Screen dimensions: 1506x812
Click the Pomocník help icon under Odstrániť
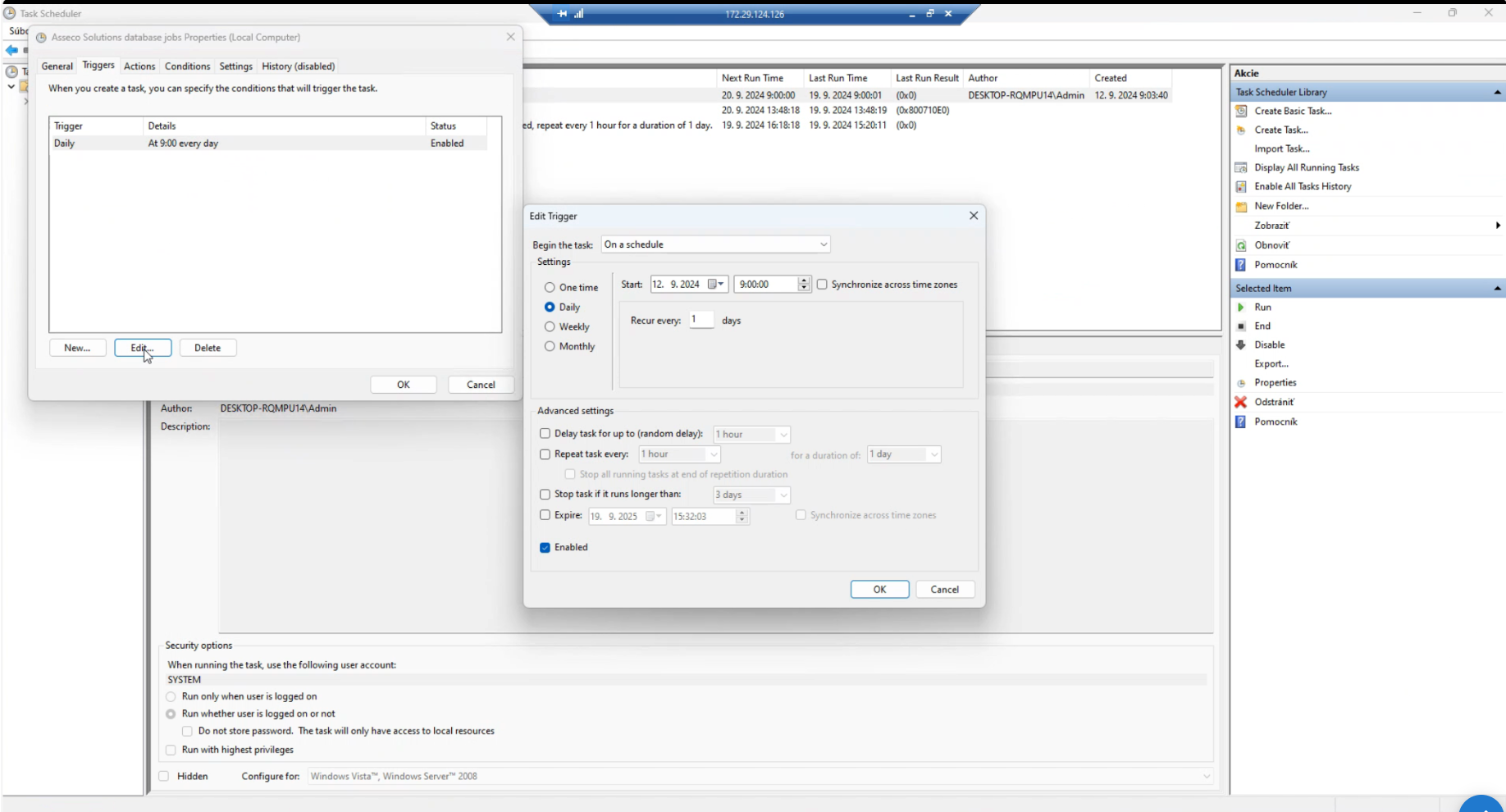[x=1241, y=422]
